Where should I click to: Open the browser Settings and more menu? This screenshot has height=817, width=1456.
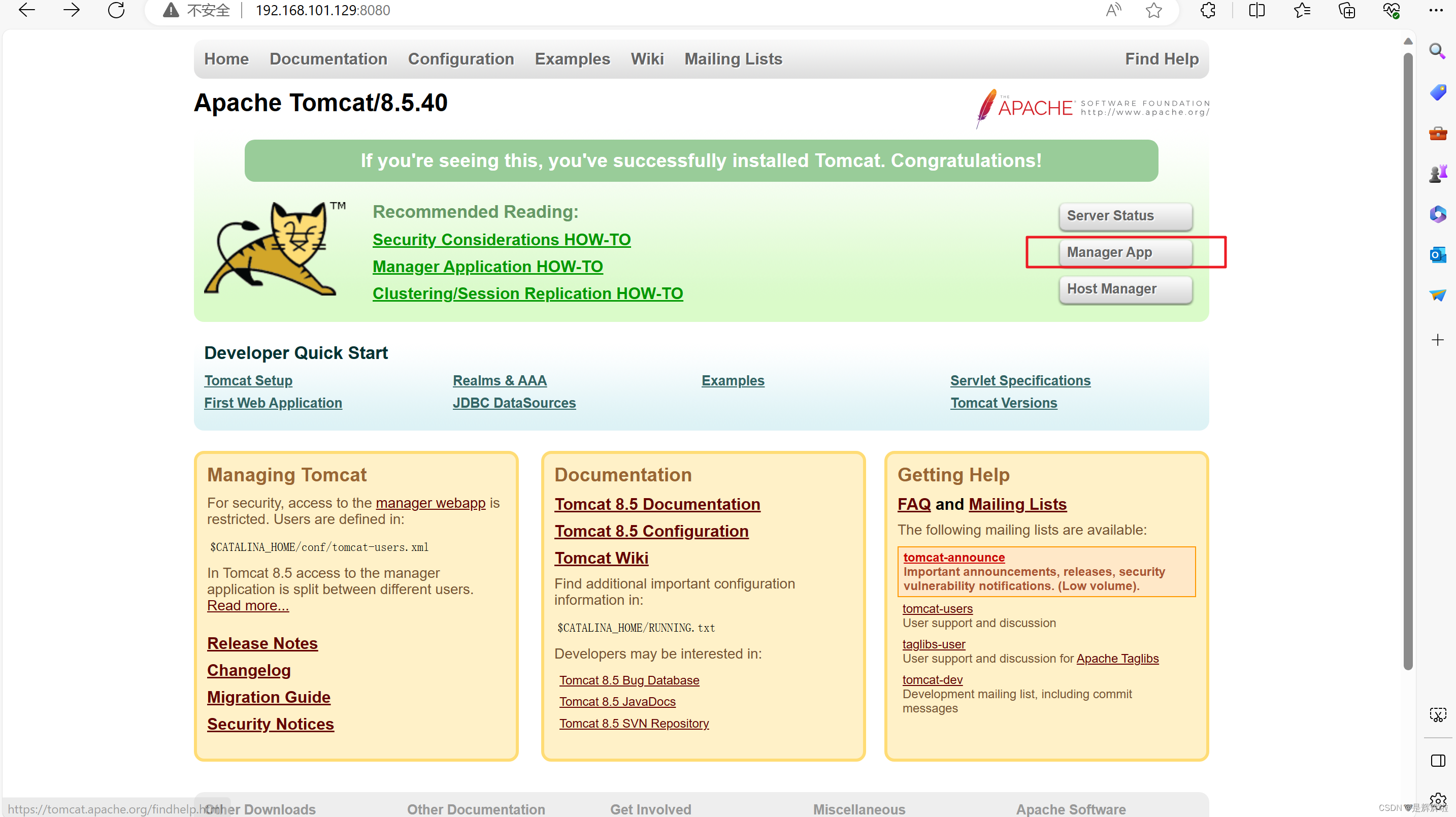(x=1436, y=10)
